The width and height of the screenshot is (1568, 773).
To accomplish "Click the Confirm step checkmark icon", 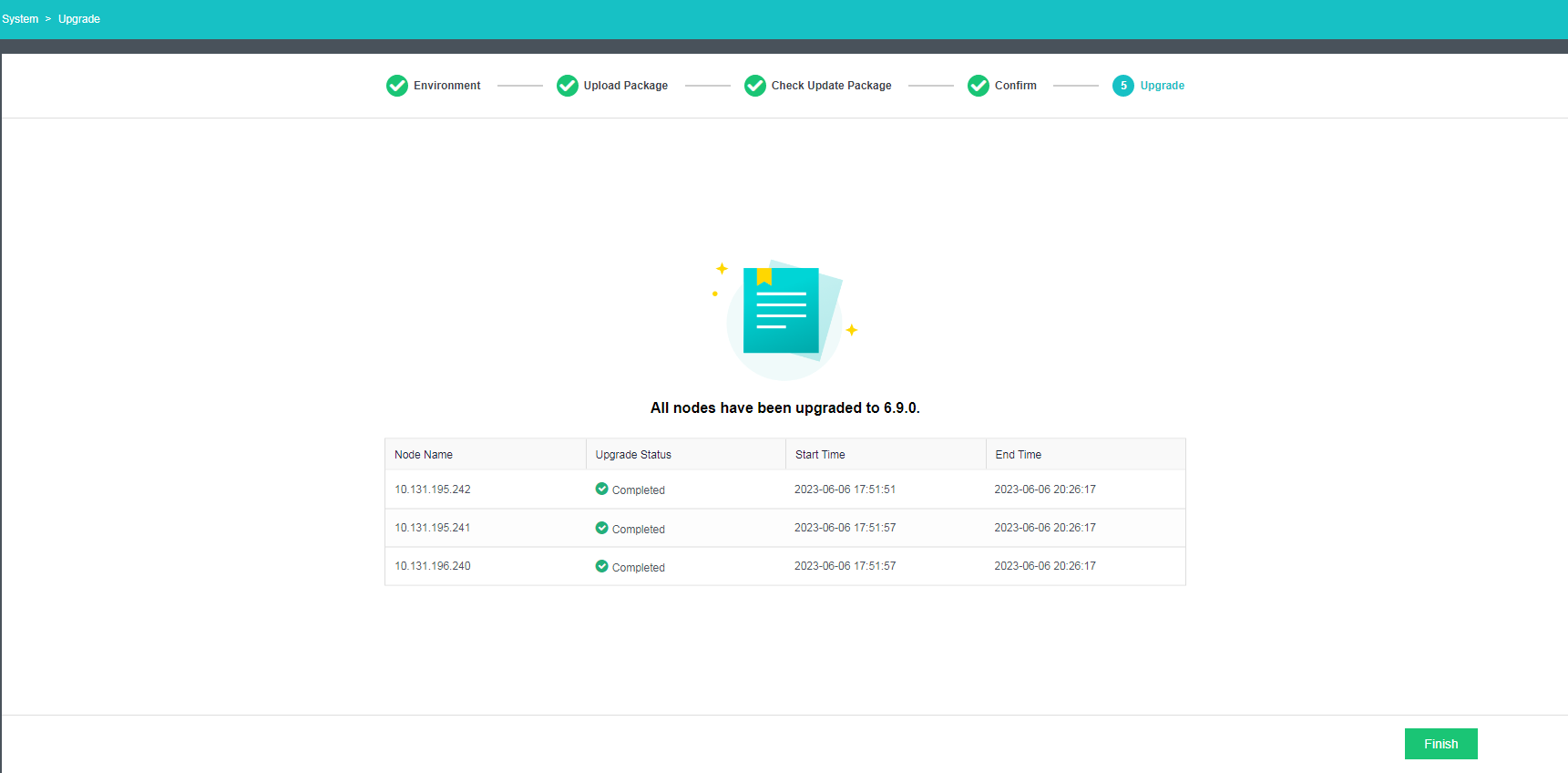I will coord(978,86).
